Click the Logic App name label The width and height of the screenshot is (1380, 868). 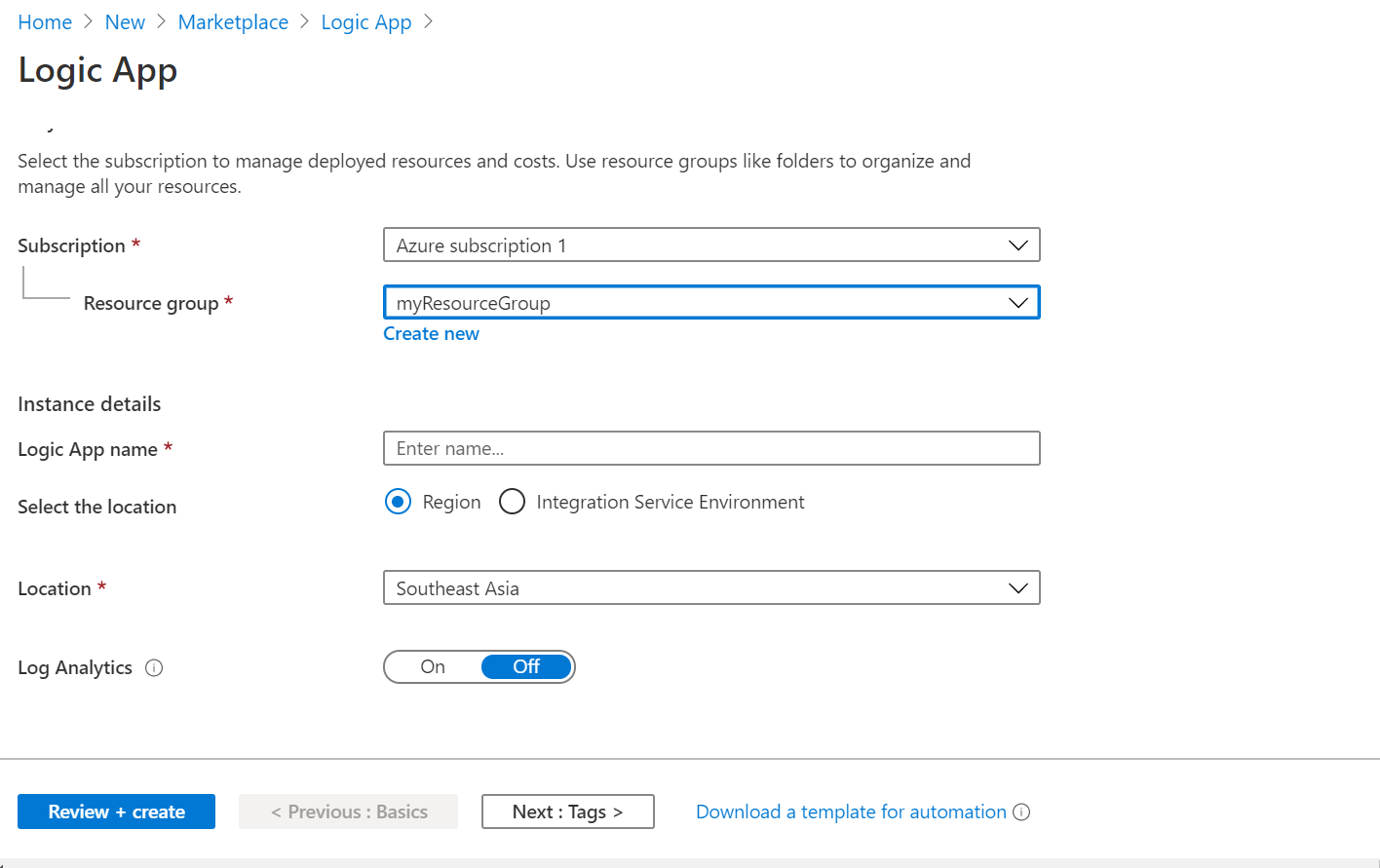pos(88,449)
